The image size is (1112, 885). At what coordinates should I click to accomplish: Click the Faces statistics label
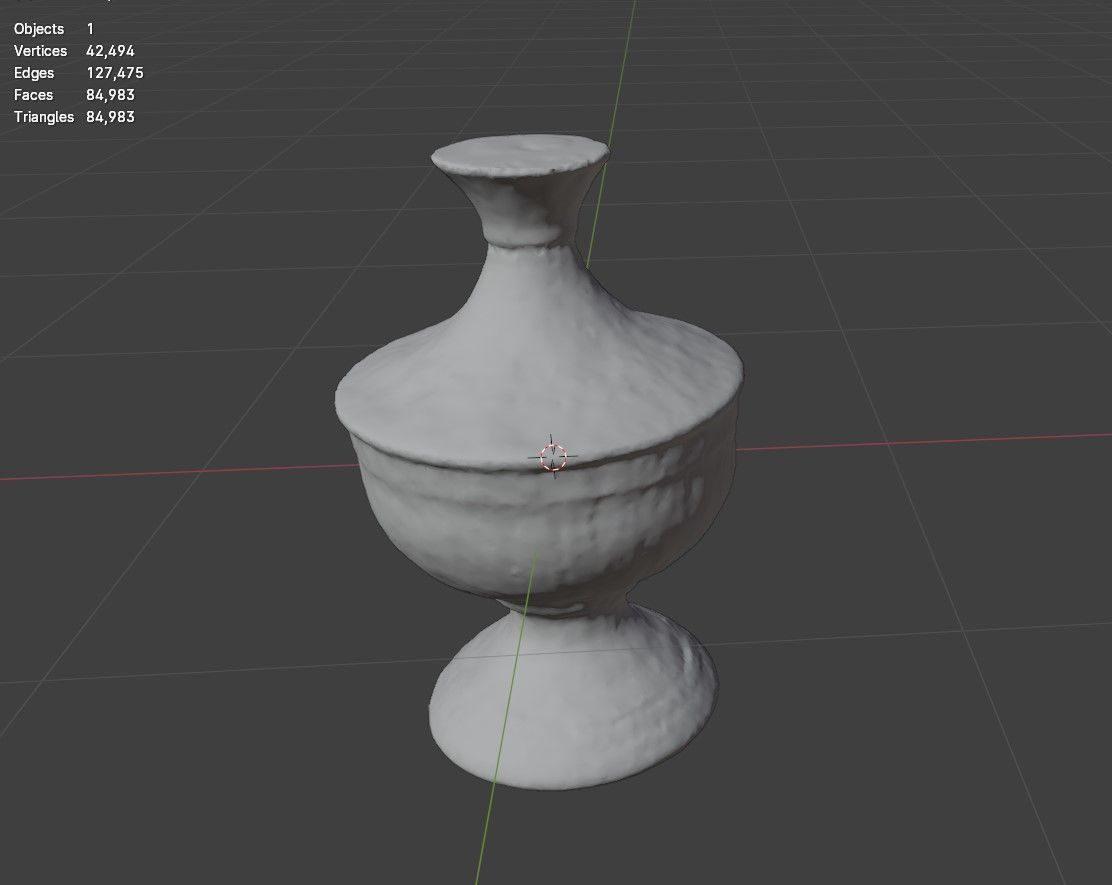[x=33, y=95]
